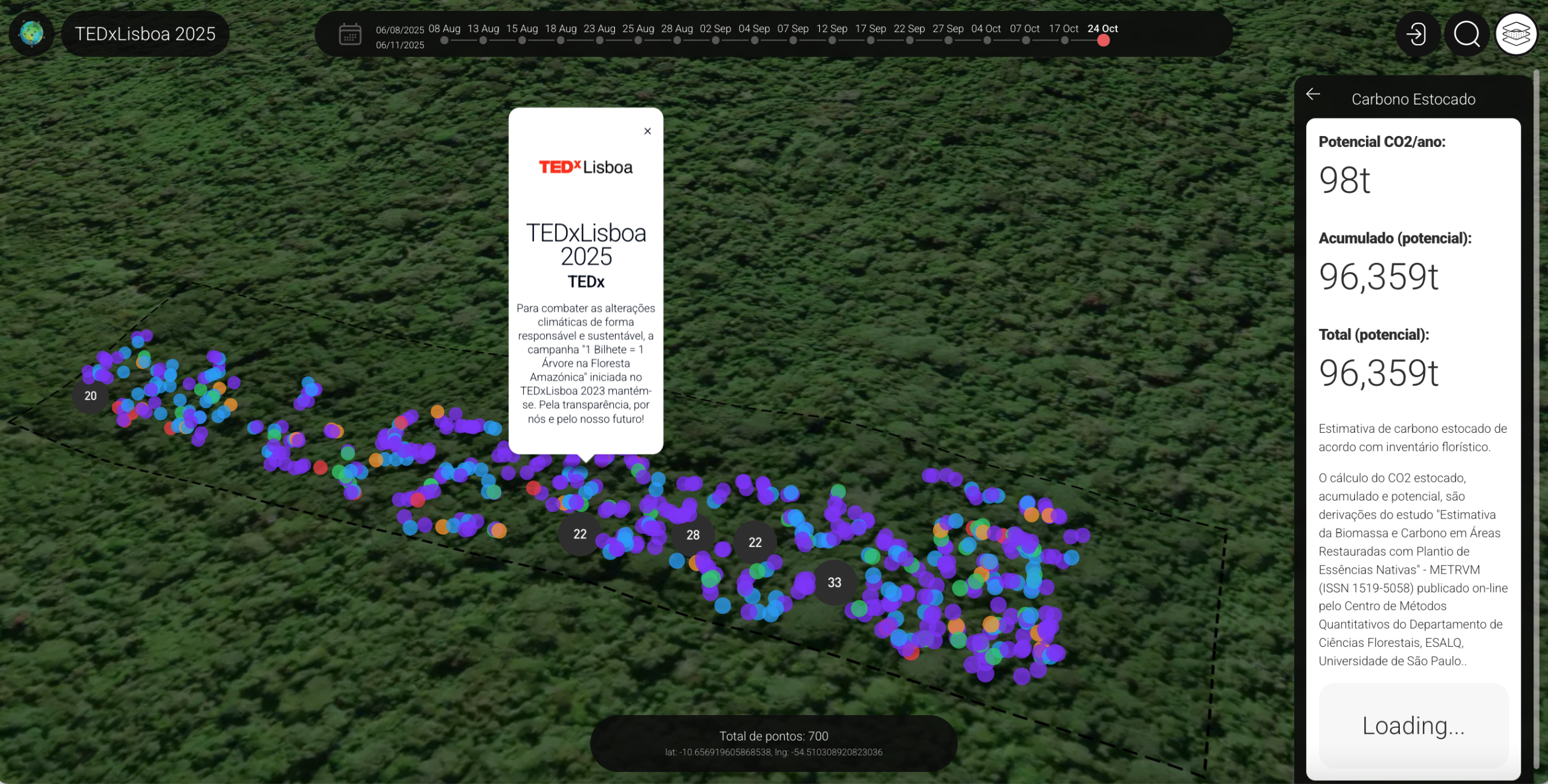Open the calendar date picker icon
1548x784 pixels.
pyautogui.click(x=350, y=34)
